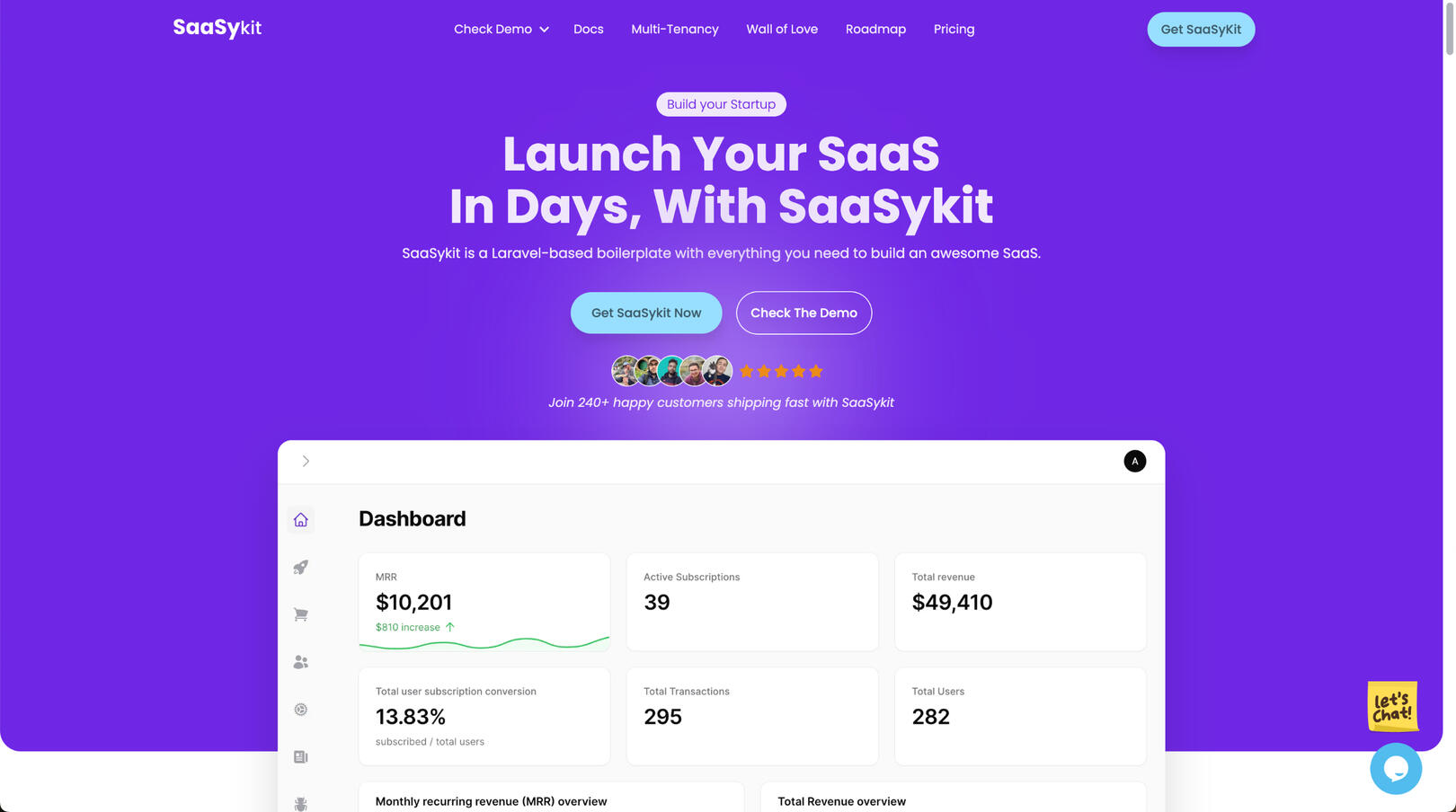Click the bug icon at sidebar bottom
Image resolution: width=1456 pixels, height=812 pixels.
[x=300, y=802]
